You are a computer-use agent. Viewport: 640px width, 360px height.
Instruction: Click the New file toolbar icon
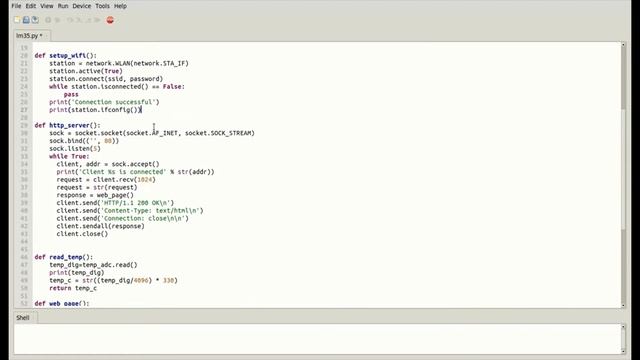tap(17, 20)
